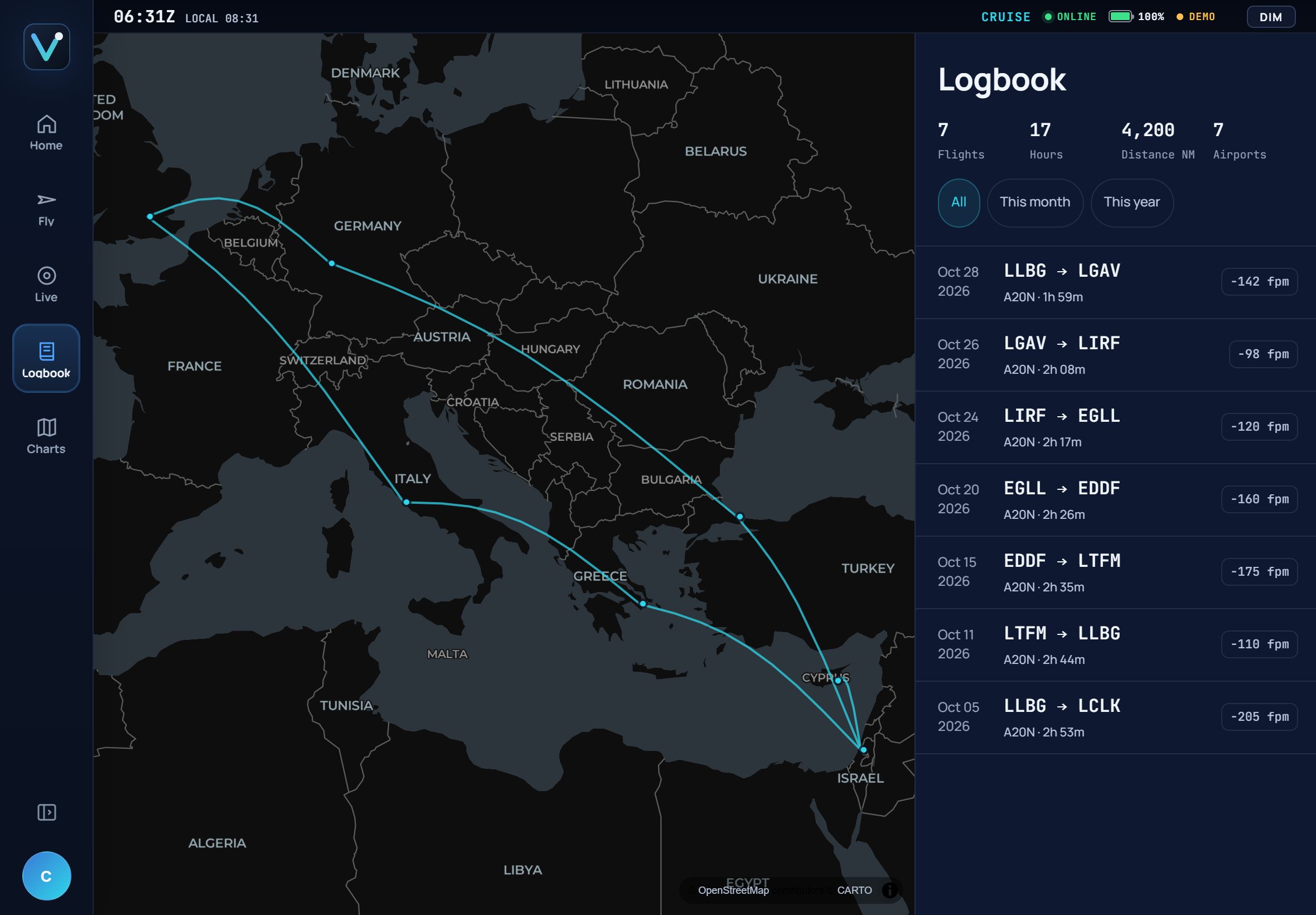Toggle DIM display mode
Viewport: 1316px width, 915px height.
[1271, 17]
